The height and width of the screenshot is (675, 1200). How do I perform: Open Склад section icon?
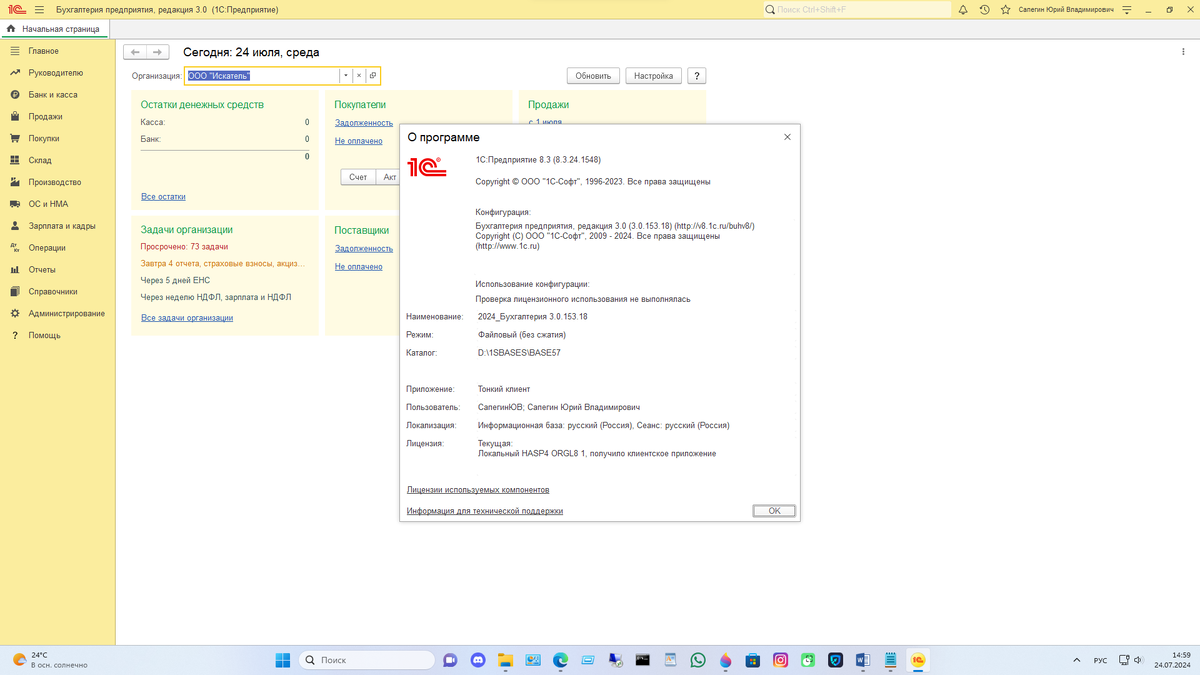tap(15, 160)
